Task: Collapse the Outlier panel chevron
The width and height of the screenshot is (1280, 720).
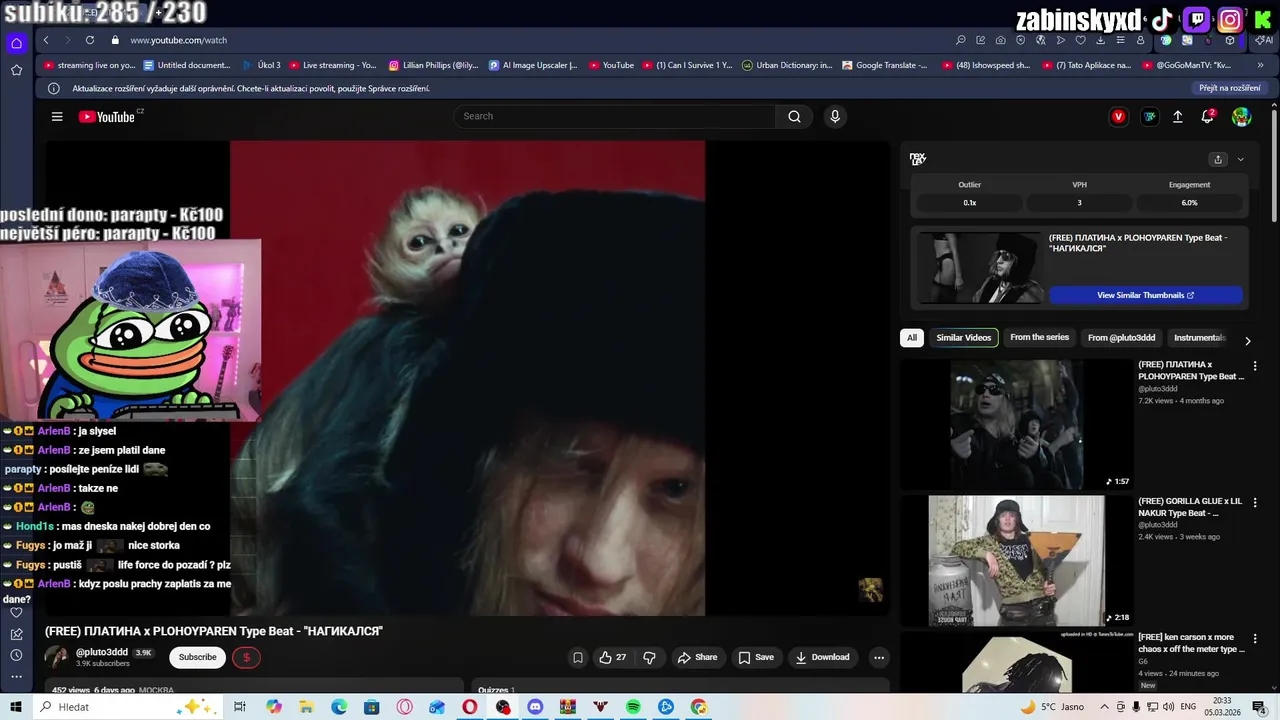Action: click(x=1241, y=159)
